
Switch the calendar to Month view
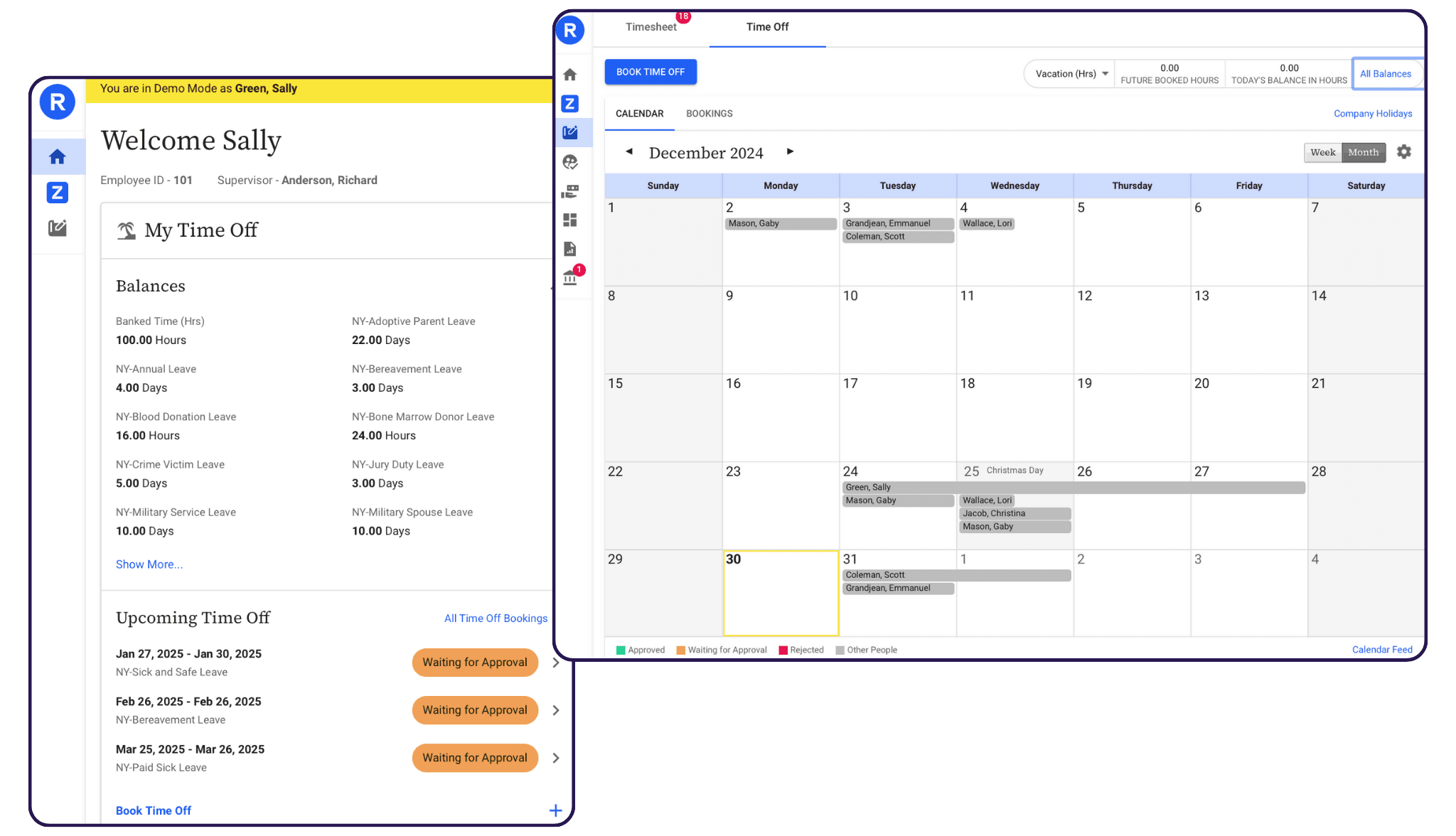1364,152
